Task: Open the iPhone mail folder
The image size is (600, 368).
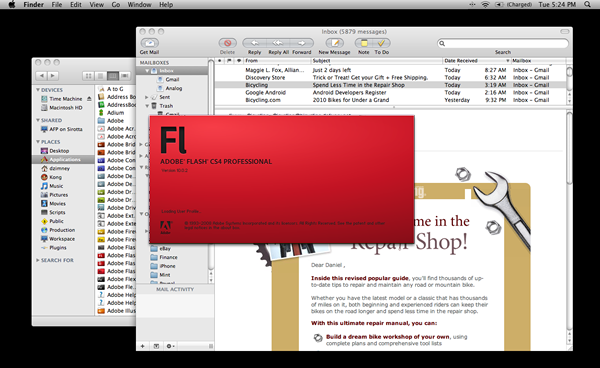Action: (163, 266)
